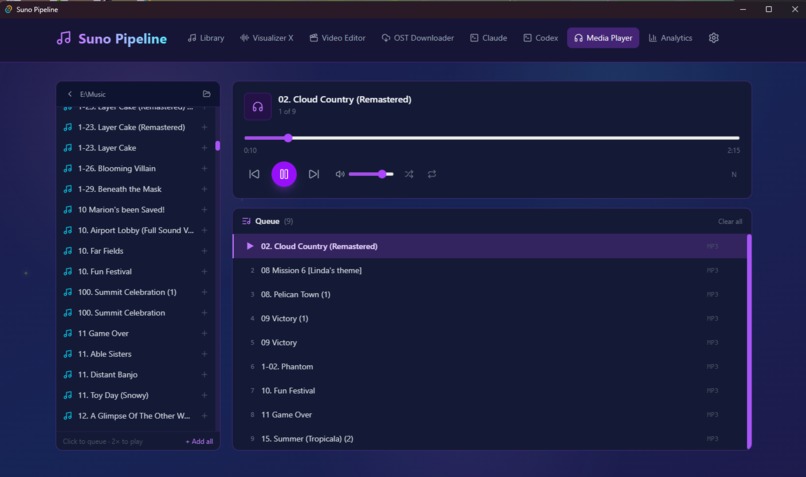Add 10. Far Fields with plus icon
The height and width of the screenshot is (477, 806).
(x=204, y=250)
